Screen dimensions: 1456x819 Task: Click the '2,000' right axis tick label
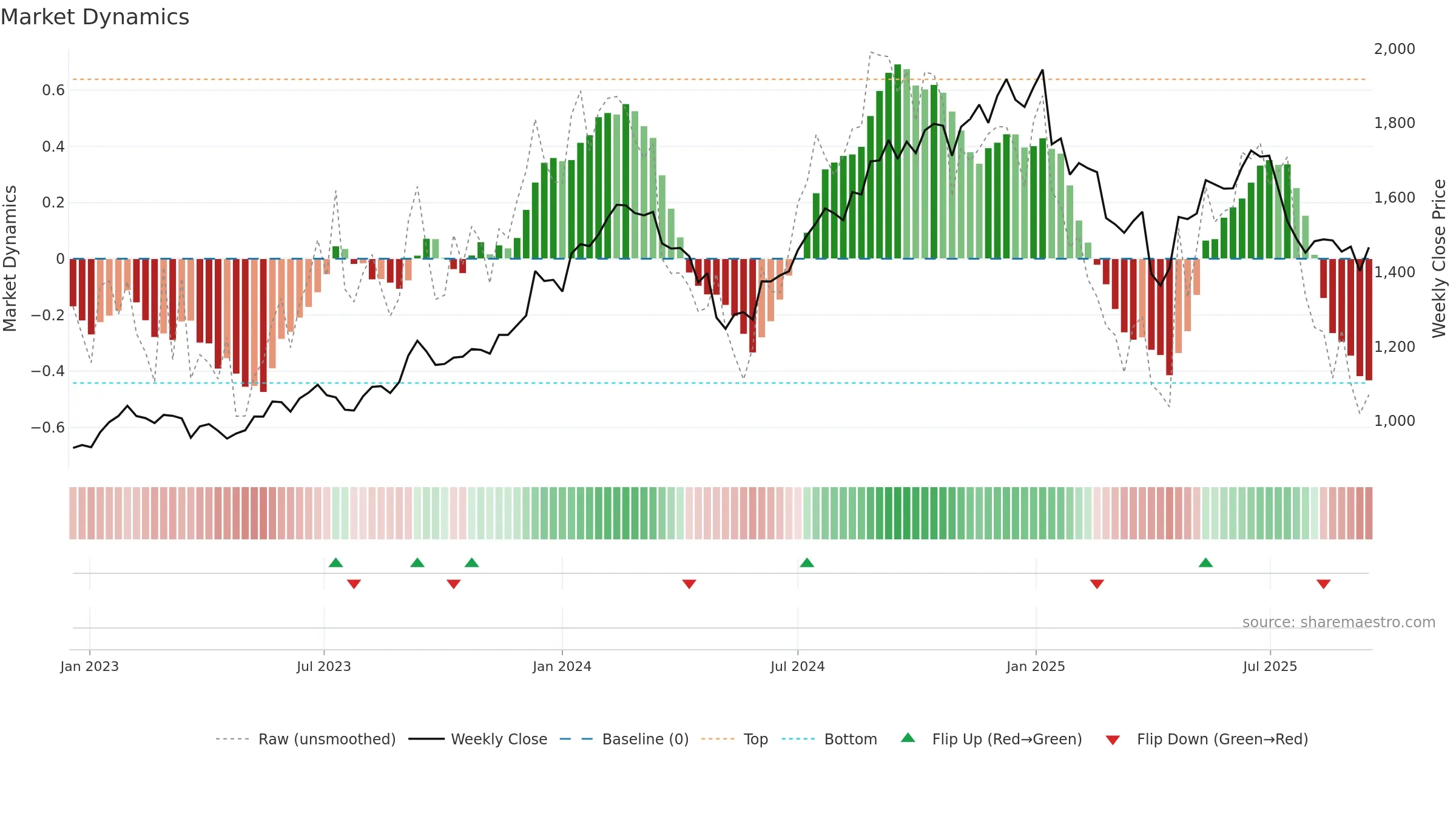tap(1395, 49)
